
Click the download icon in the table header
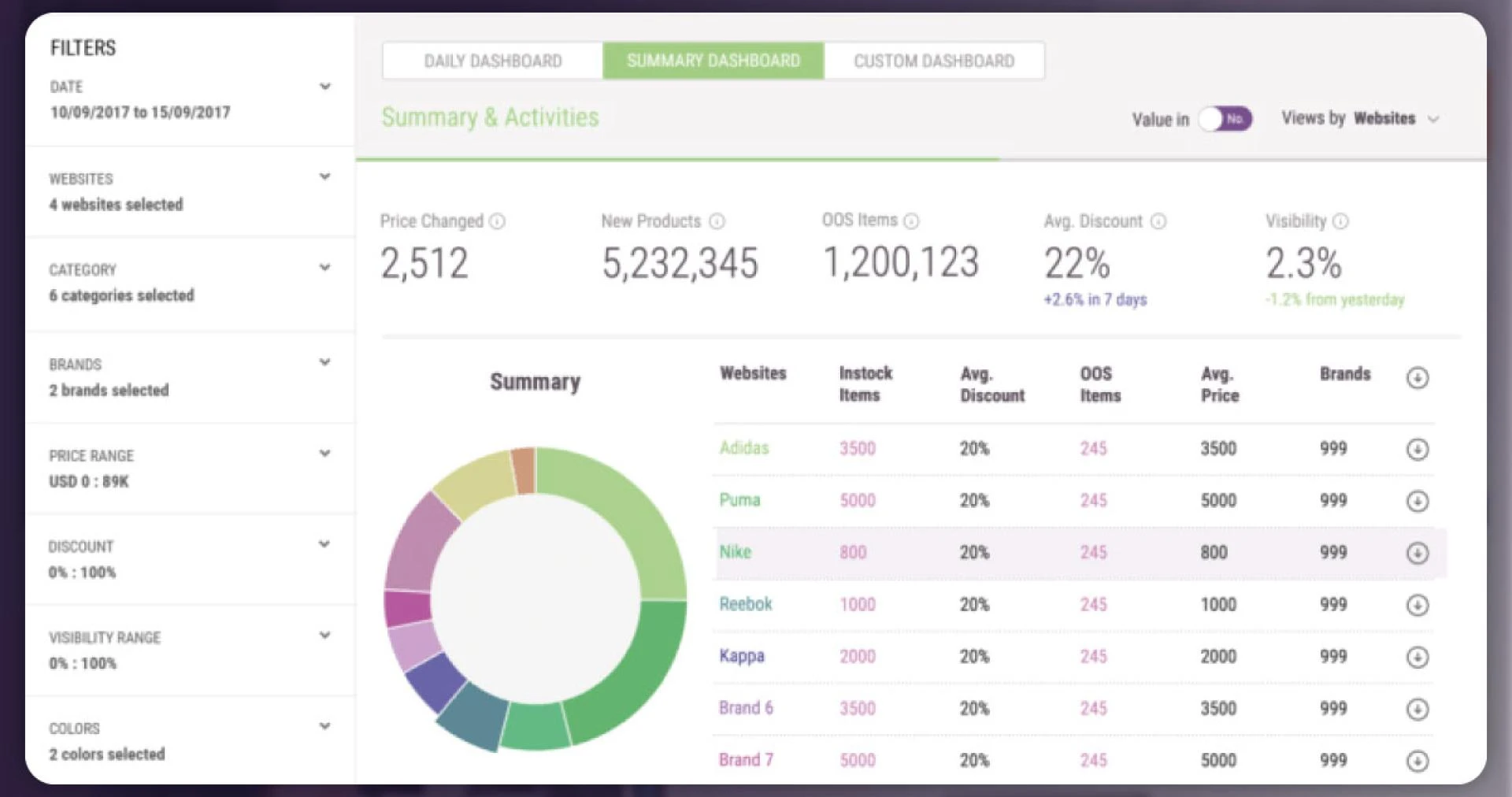coord(1418,379)
